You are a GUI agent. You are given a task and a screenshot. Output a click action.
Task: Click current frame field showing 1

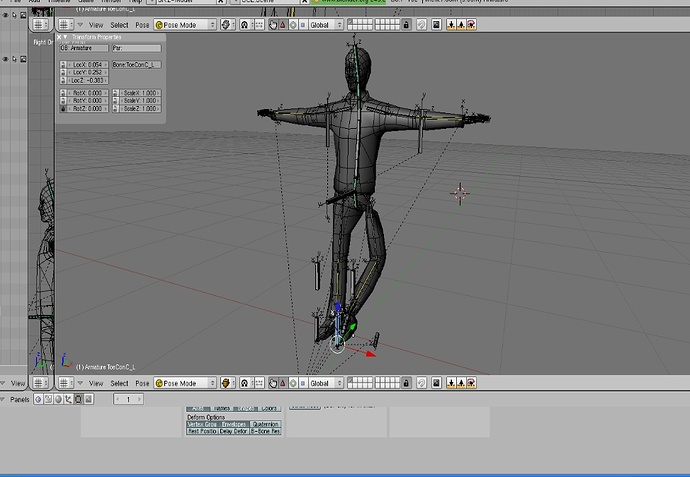[128, 400]
